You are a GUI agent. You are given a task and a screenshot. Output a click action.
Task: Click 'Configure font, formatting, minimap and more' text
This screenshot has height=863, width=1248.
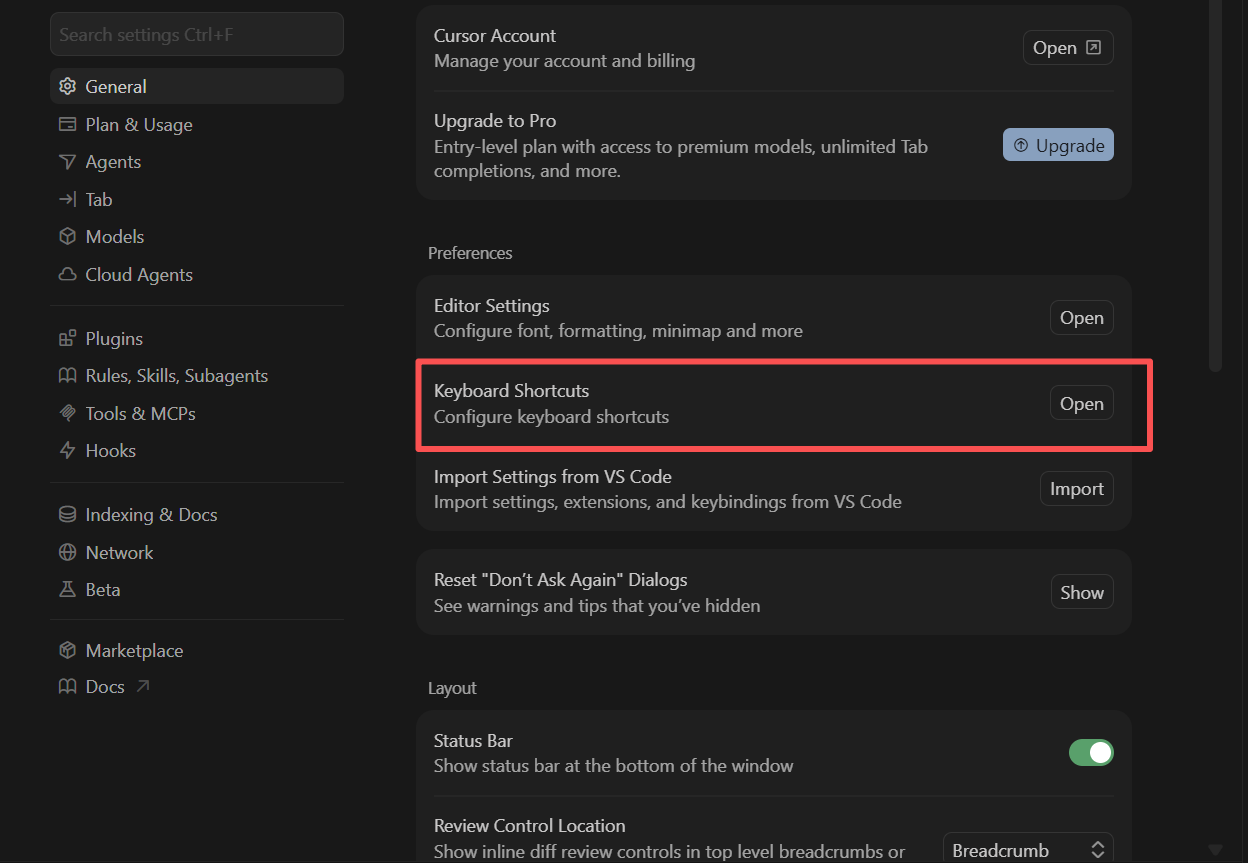pos(618,331)
